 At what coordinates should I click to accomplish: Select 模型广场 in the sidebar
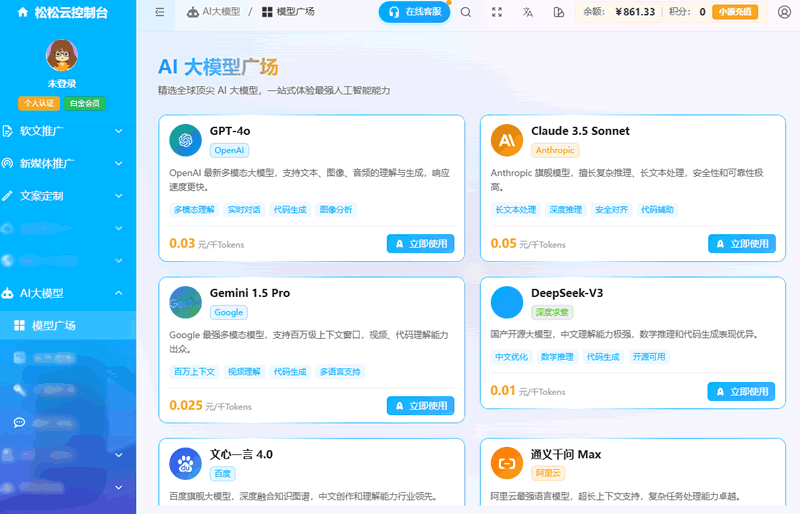68,326
